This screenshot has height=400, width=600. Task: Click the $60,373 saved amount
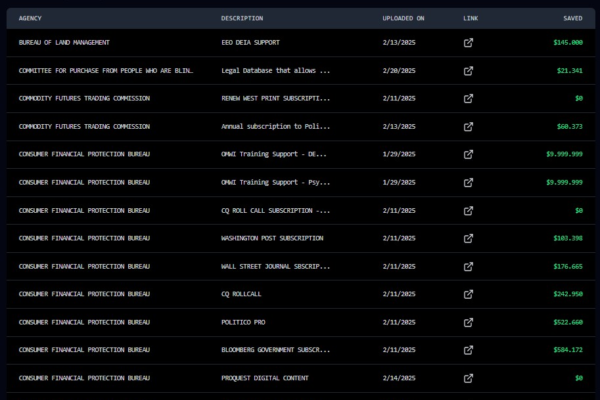click(570, 127)
